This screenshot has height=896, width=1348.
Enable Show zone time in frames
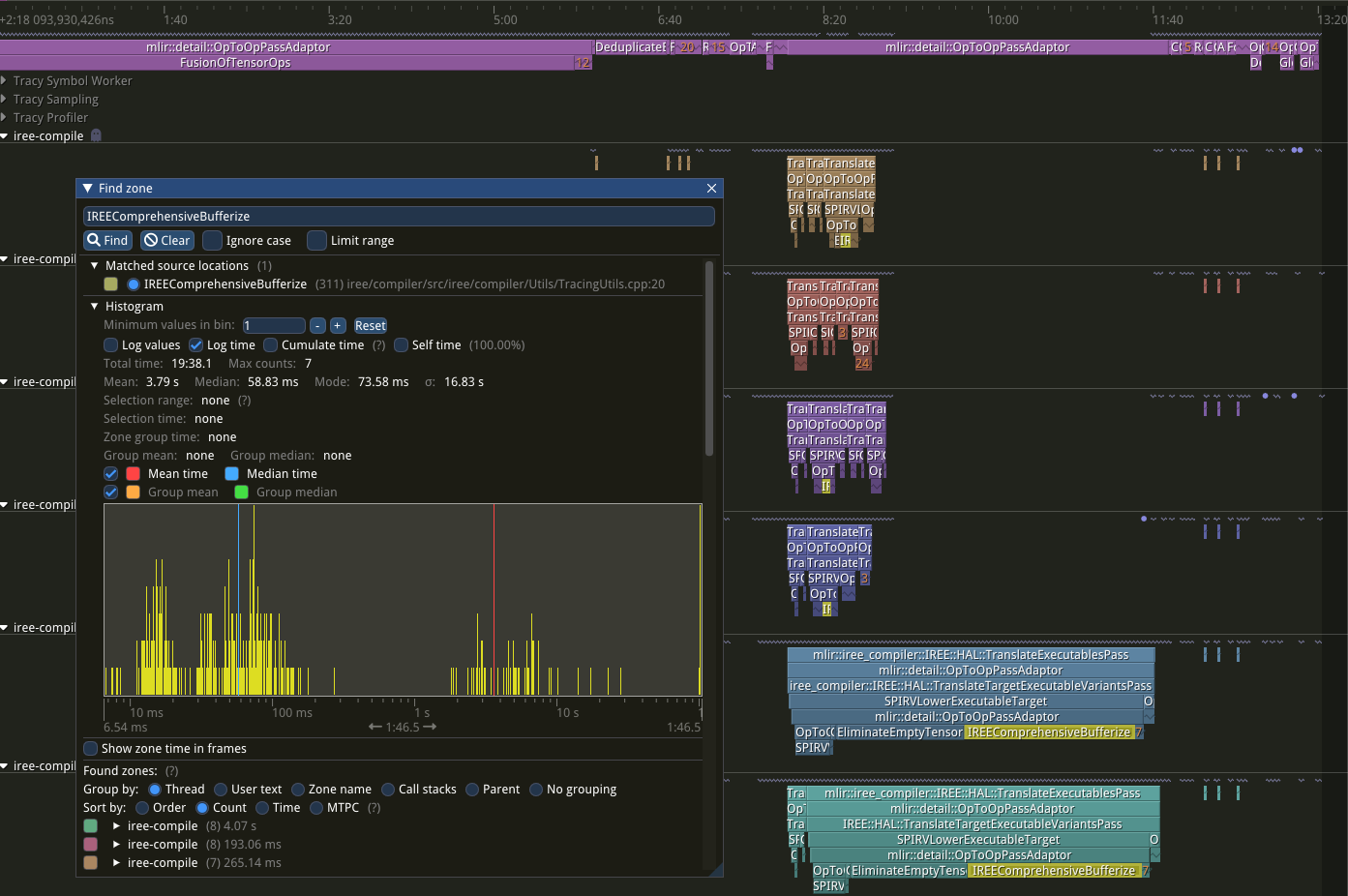[x=90, y=748]
